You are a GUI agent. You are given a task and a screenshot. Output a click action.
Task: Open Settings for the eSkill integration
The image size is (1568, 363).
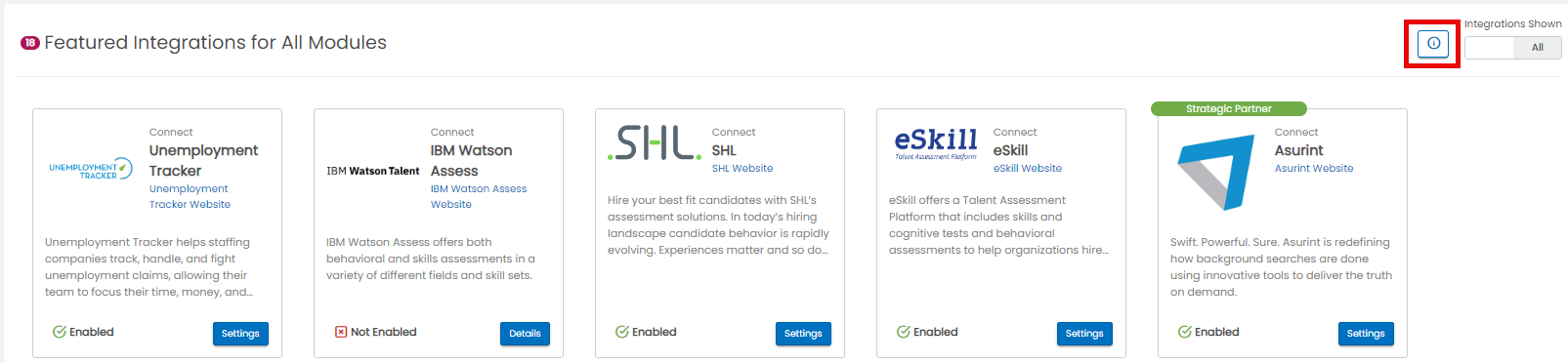1084,334
